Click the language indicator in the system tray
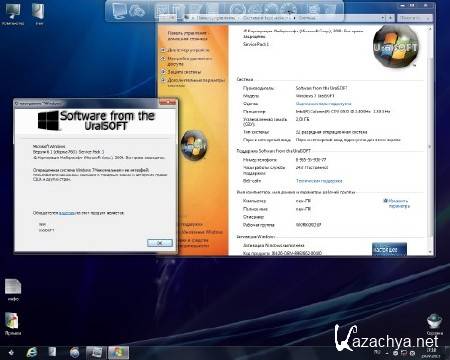This screenshot has width=450, height=360. (377, 352)
